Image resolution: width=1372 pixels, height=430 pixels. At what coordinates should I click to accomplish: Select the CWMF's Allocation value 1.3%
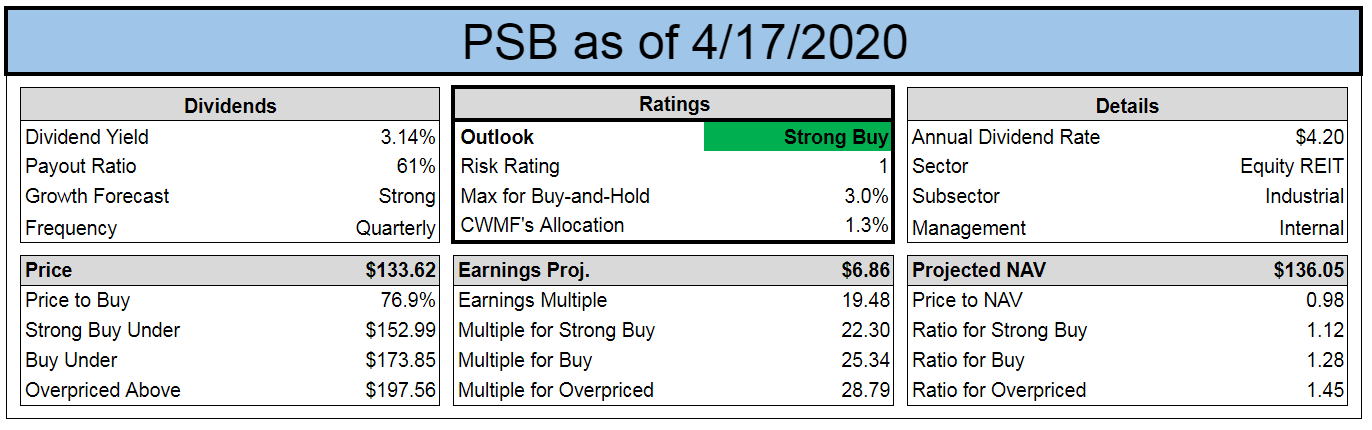[x=867, y=226]
